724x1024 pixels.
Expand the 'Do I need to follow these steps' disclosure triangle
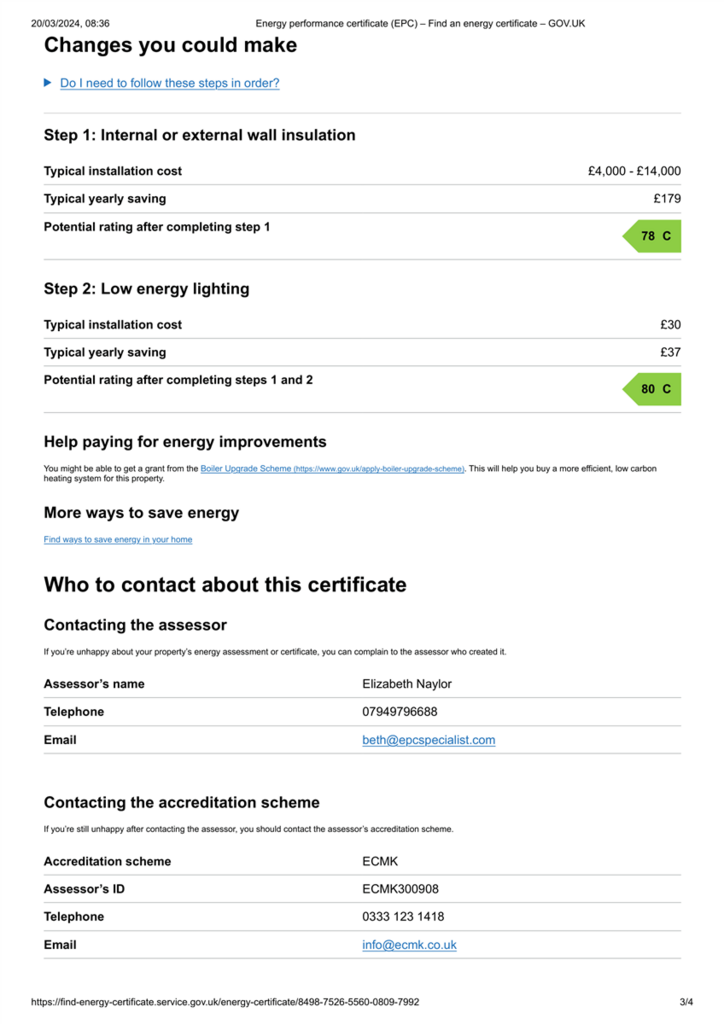[48, 83]
